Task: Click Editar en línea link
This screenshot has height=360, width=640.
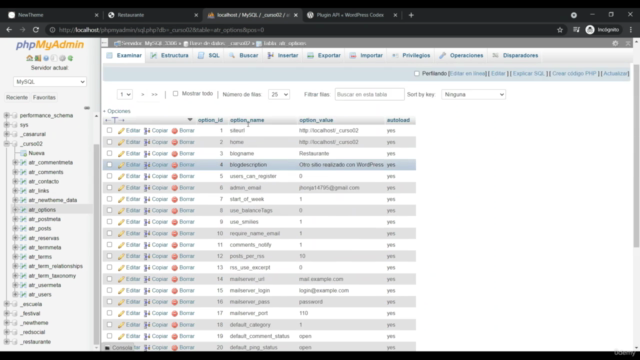Action: click(468, 74)
